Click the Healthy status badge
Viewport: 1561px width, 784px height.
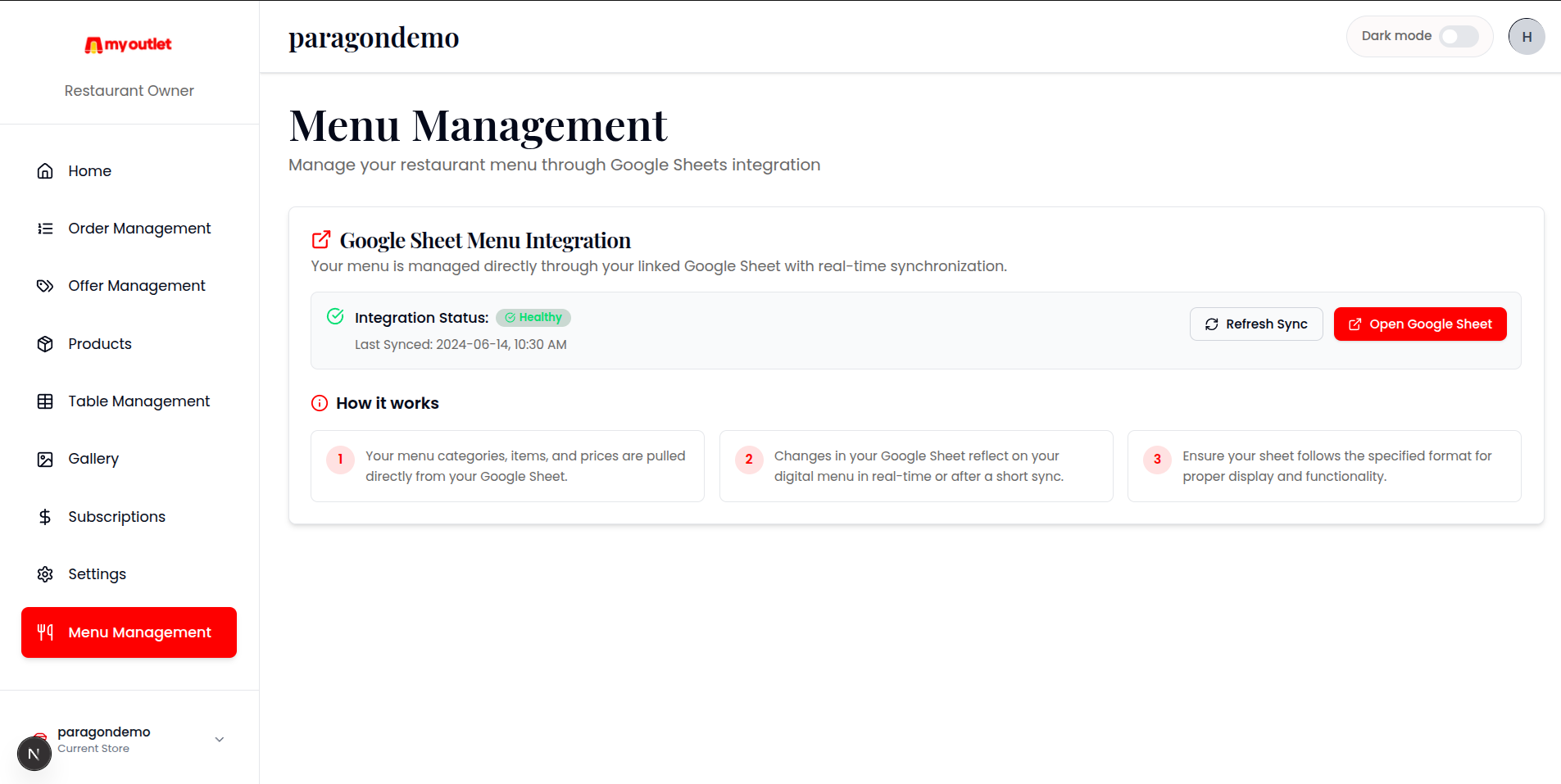coord(533,318)
